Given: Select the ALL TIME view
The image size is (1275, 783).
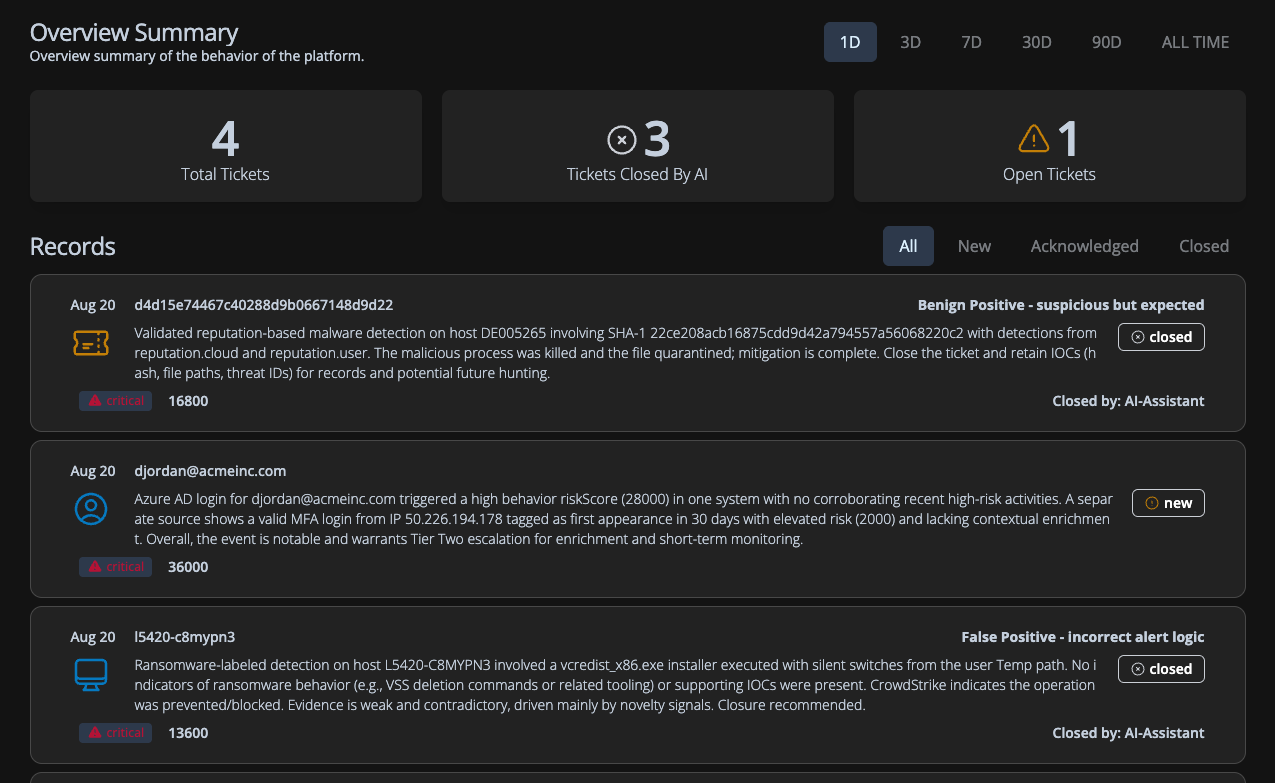Looking at the screenshot, I should point(1195,42).
